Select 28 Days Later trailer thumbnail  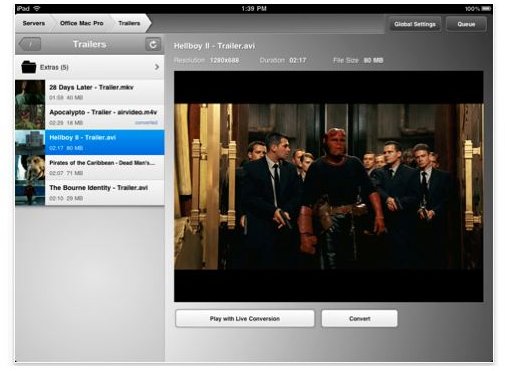click(30, 92)
